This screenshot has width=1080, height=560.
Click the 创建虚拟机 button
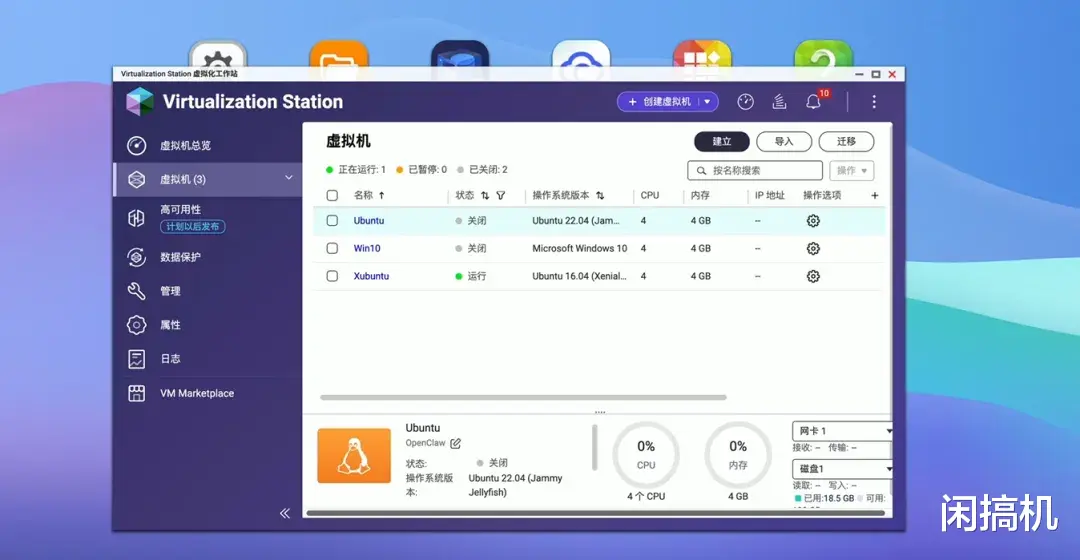(x=660, y=102)
